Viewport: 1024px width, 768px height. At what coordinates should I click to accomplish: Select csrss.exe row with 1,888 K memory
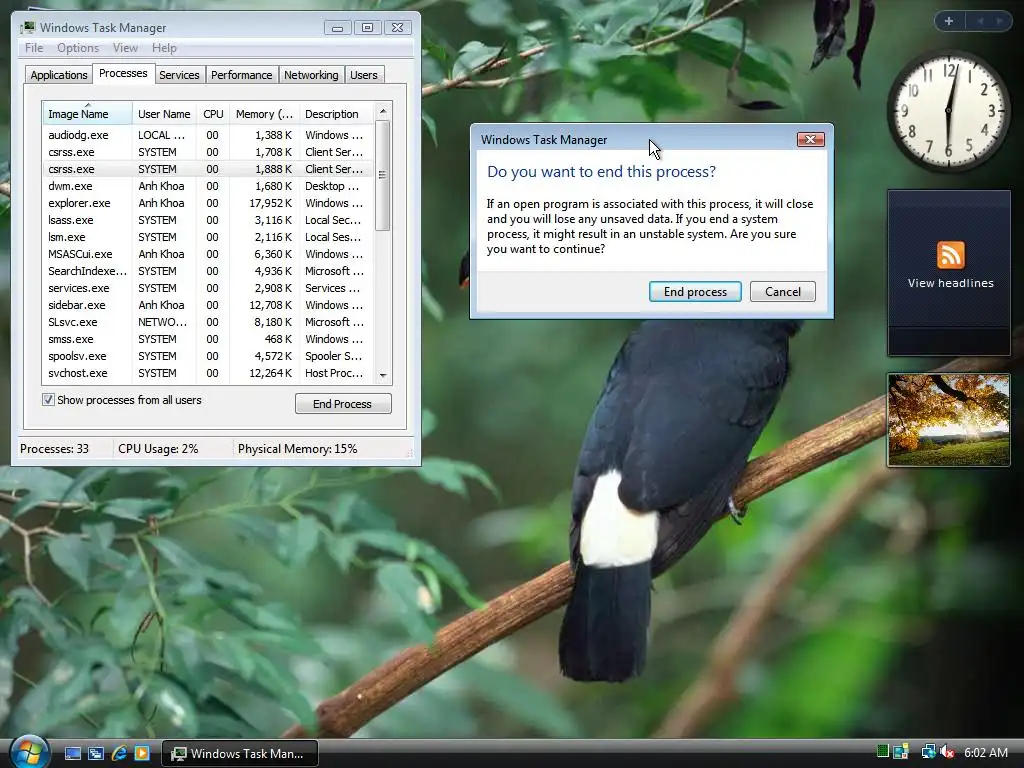tap(208, 169)
